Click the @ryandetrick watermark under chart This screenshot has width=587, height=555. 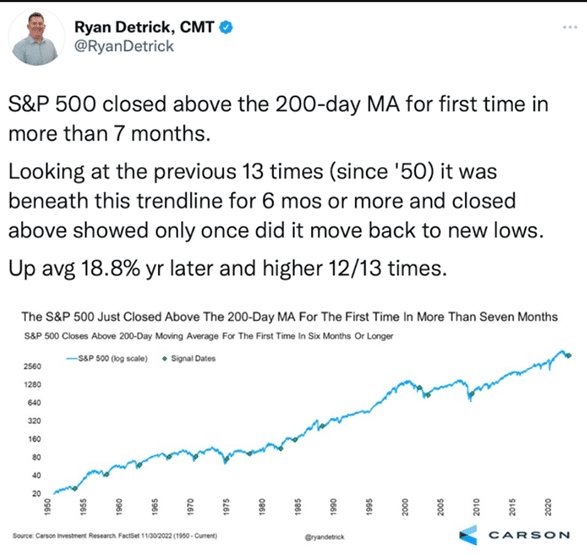click(325, 537)
